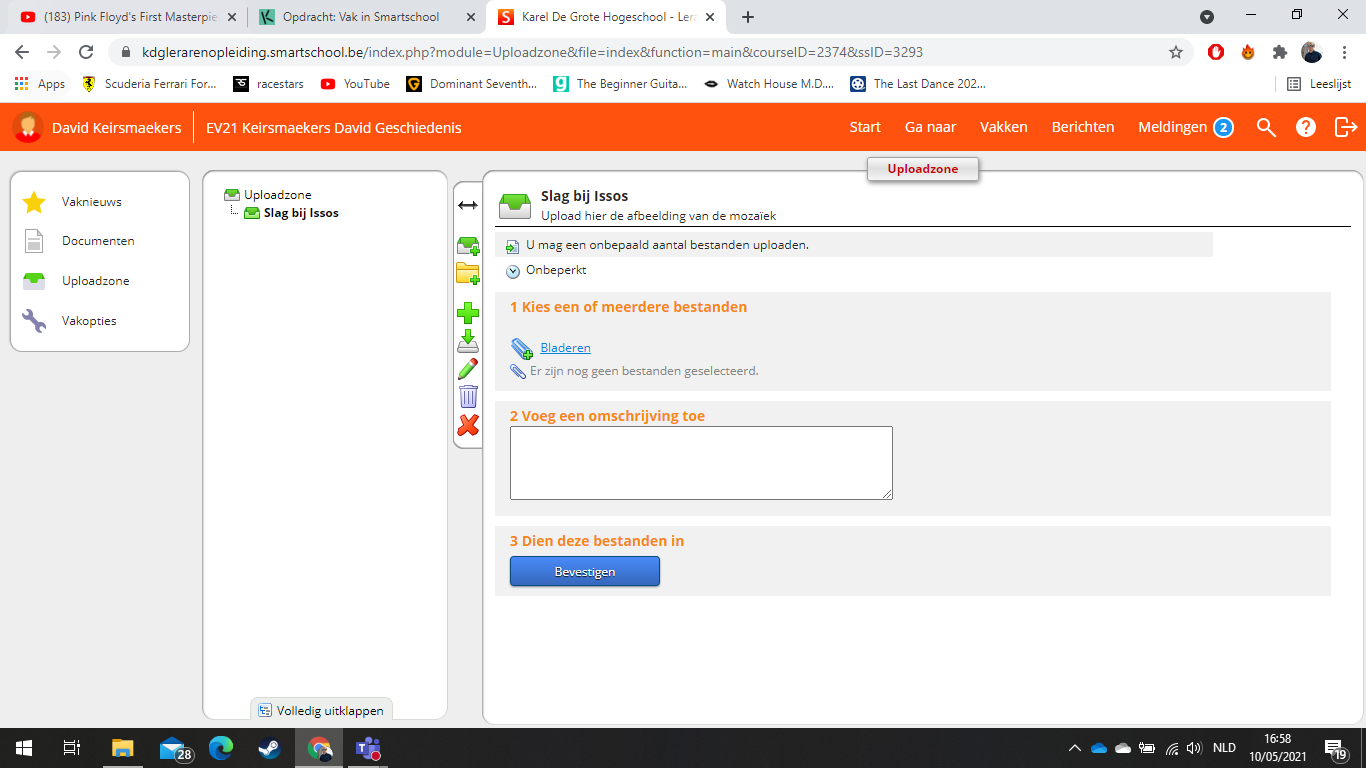Log out using the exit icon
This screenshot has height=768, width=1366.
coord(1345,127)
